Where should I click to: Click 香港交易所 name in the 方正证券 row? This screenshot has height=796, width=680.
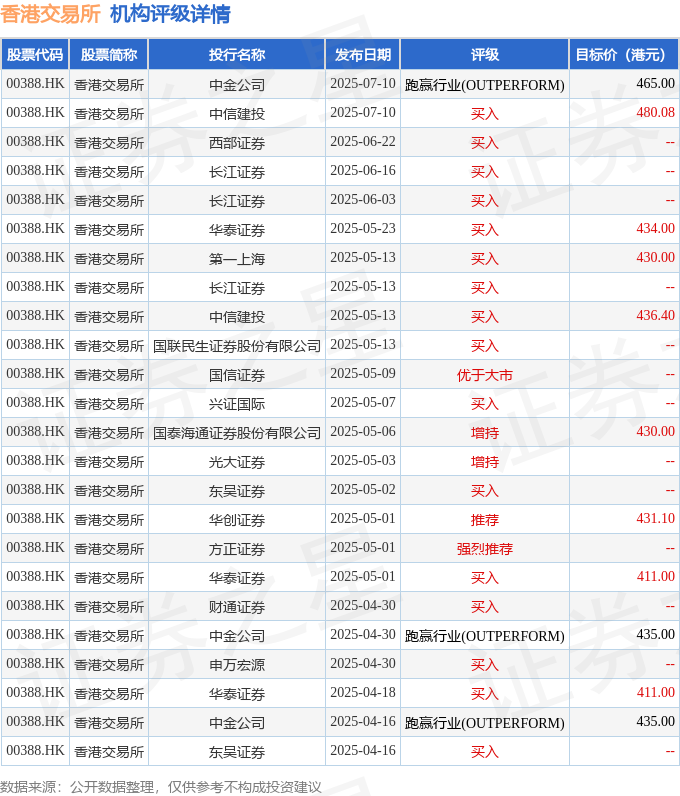109,549
